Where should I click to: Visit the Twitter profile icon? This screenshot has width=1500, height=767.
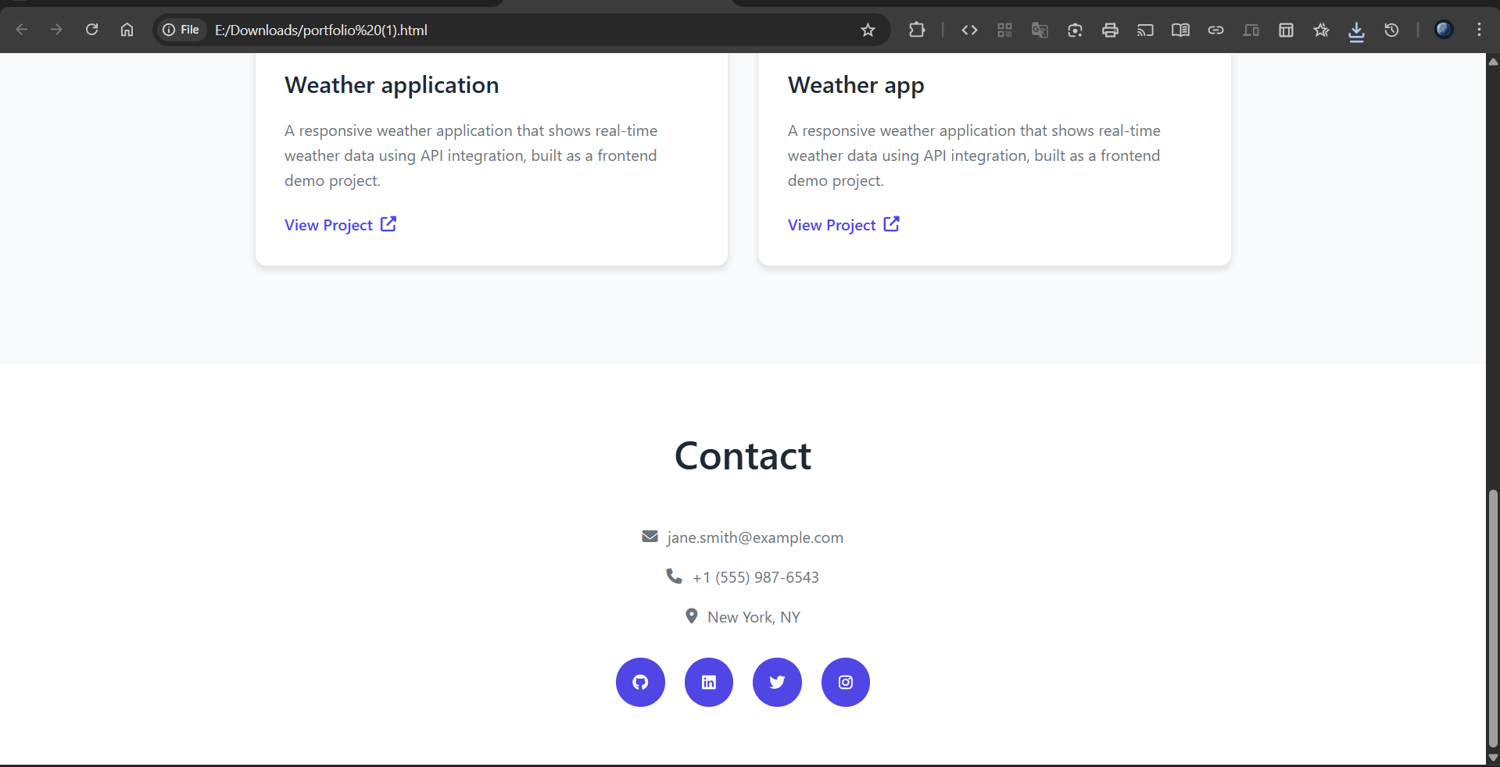(777, 682)
